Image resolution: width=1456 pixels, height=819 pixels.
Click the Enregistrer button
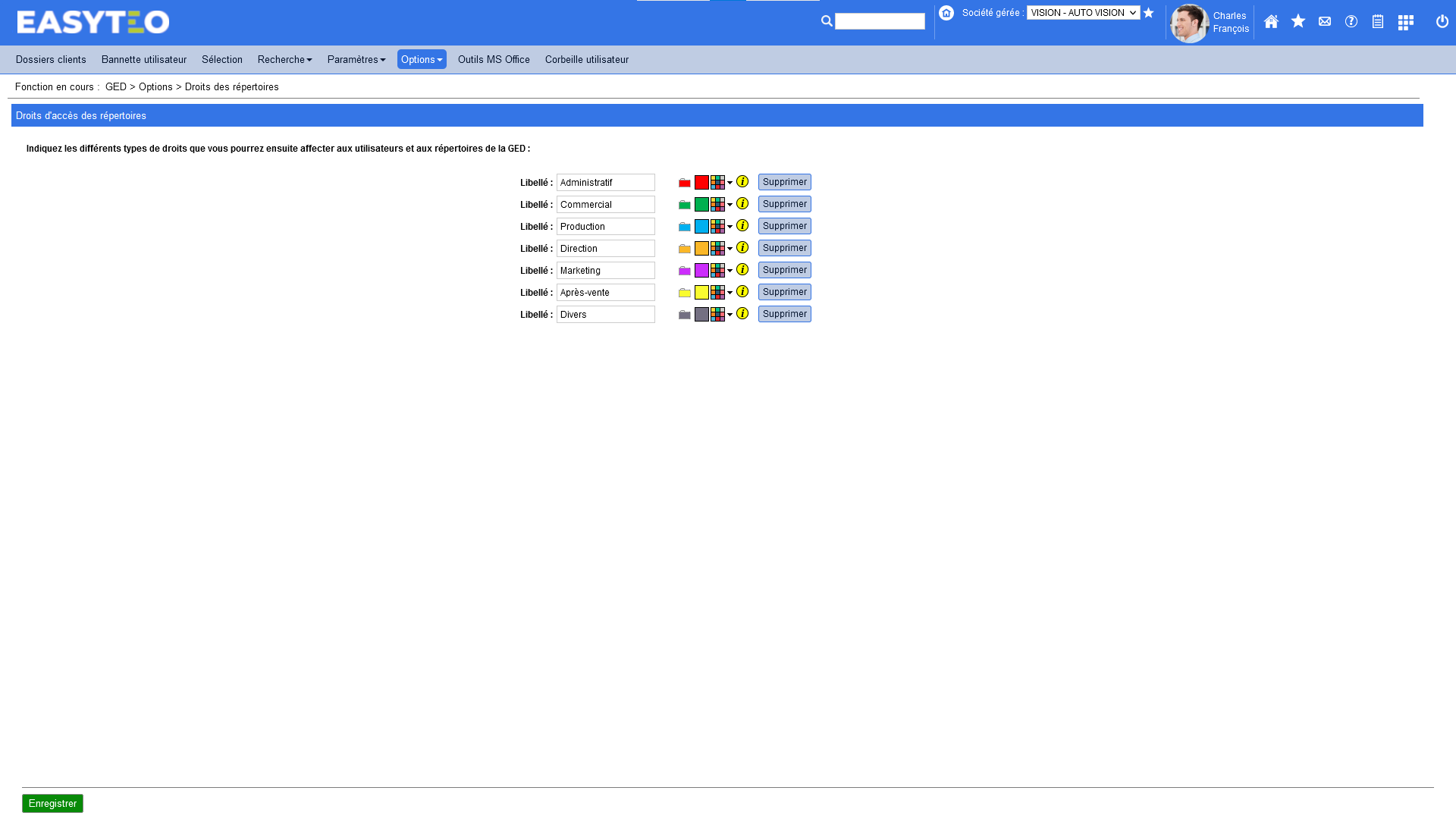point(52,803)
